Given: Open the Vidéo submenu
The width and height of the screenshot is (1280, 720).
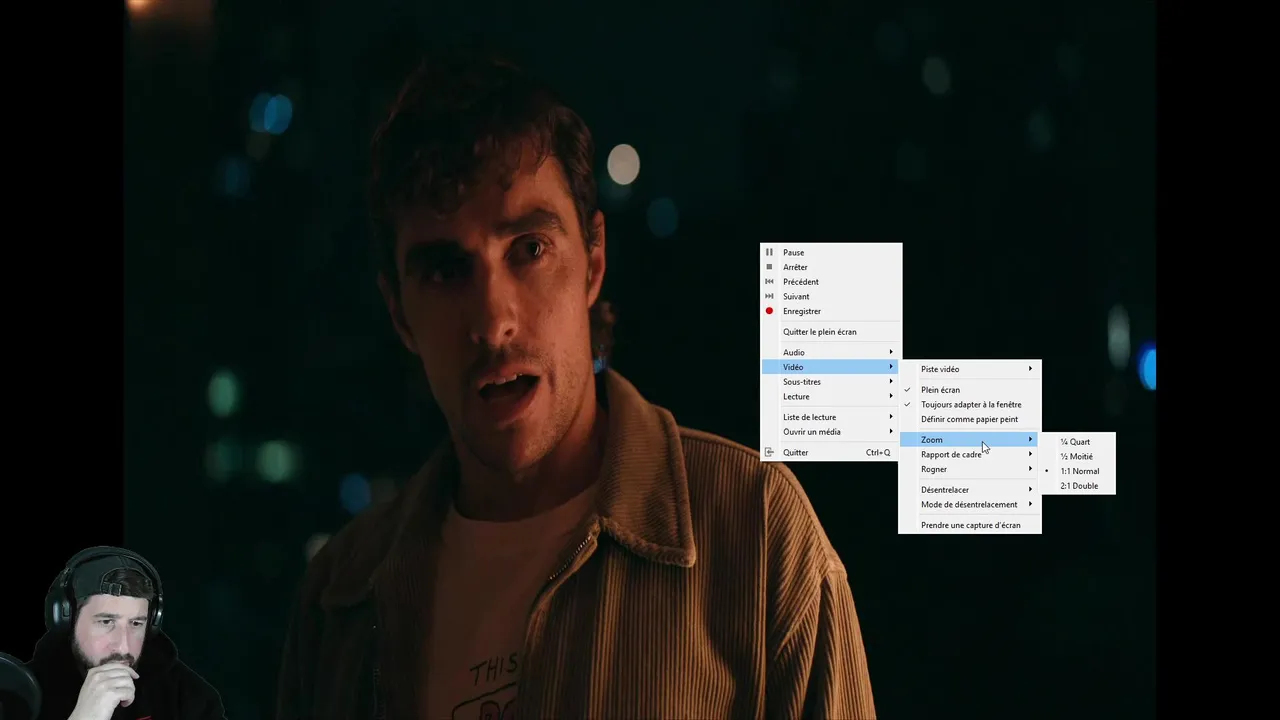Looking at the screenshot, I should (830, 367).
